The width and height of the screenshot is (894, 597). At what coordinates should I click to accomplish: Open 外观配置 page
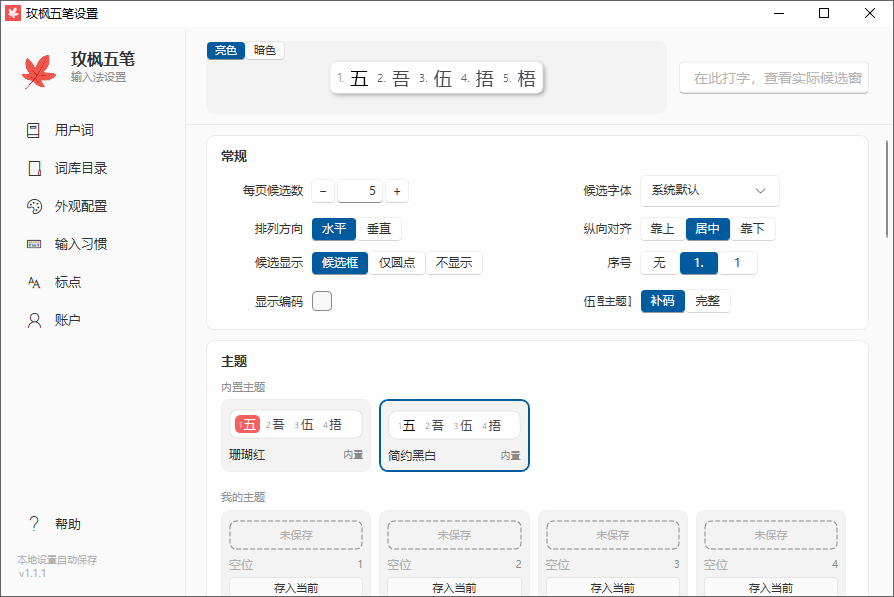81,206
